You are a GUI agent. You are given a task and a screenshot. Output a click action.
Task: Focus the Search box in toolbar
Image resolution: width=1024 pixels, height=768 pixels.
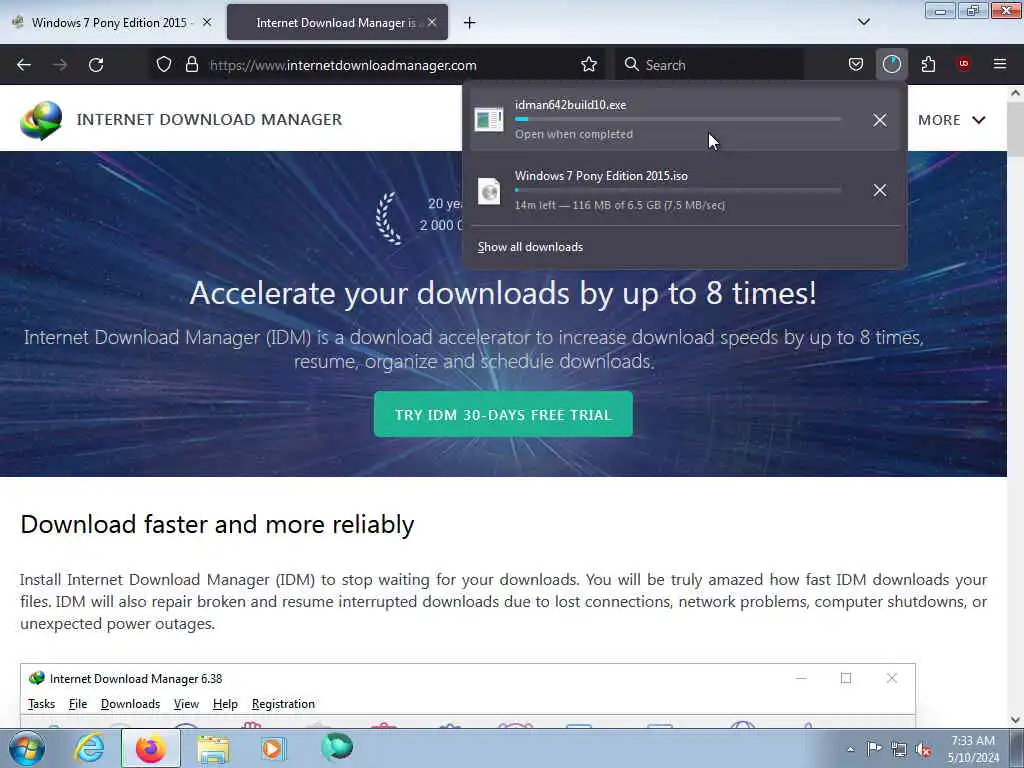click(709, 65)
